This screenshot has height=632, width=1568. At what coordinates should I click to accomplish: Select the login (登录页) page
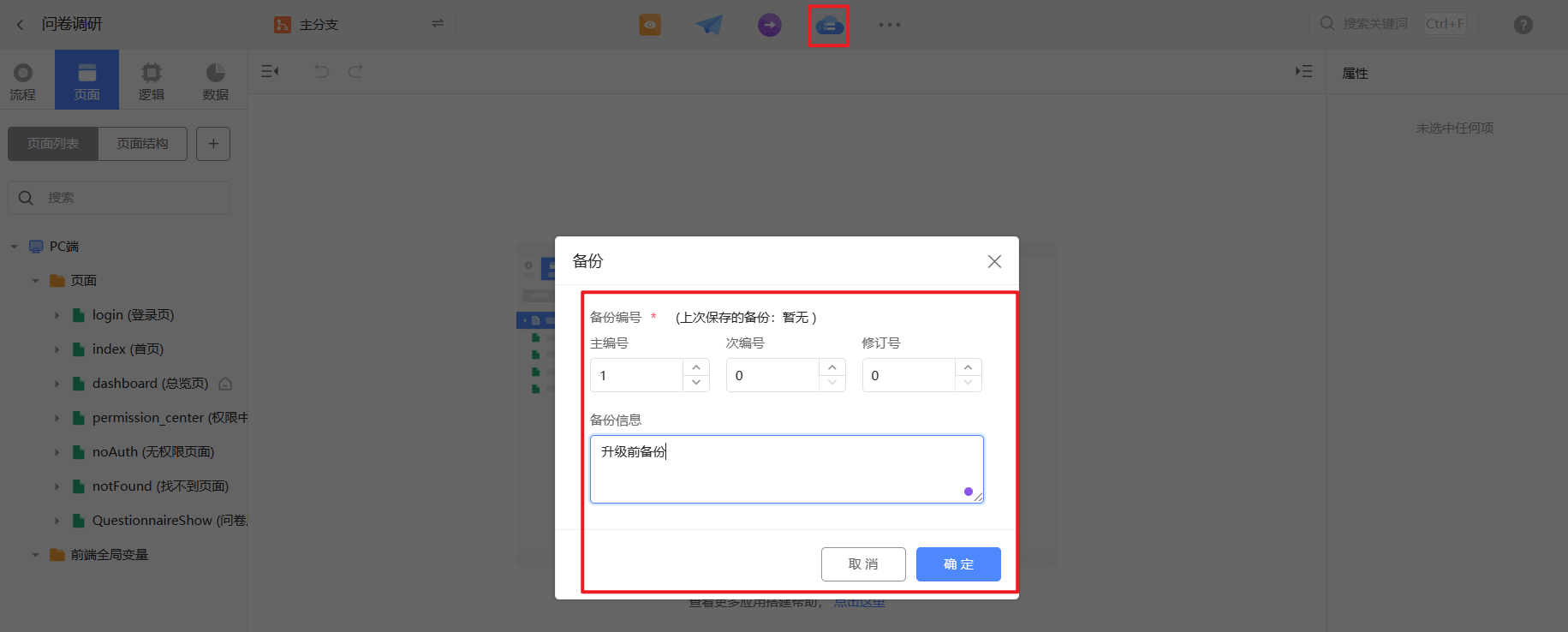[133, 315]
